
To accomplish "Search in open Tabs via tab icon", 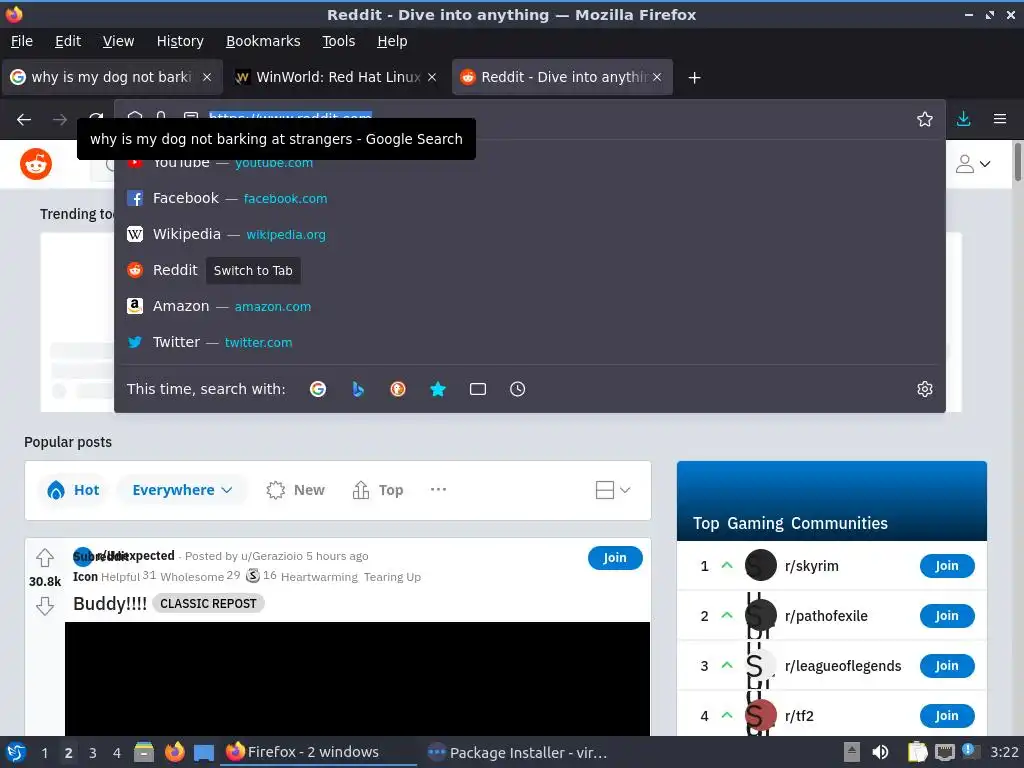I will [478, 389].
